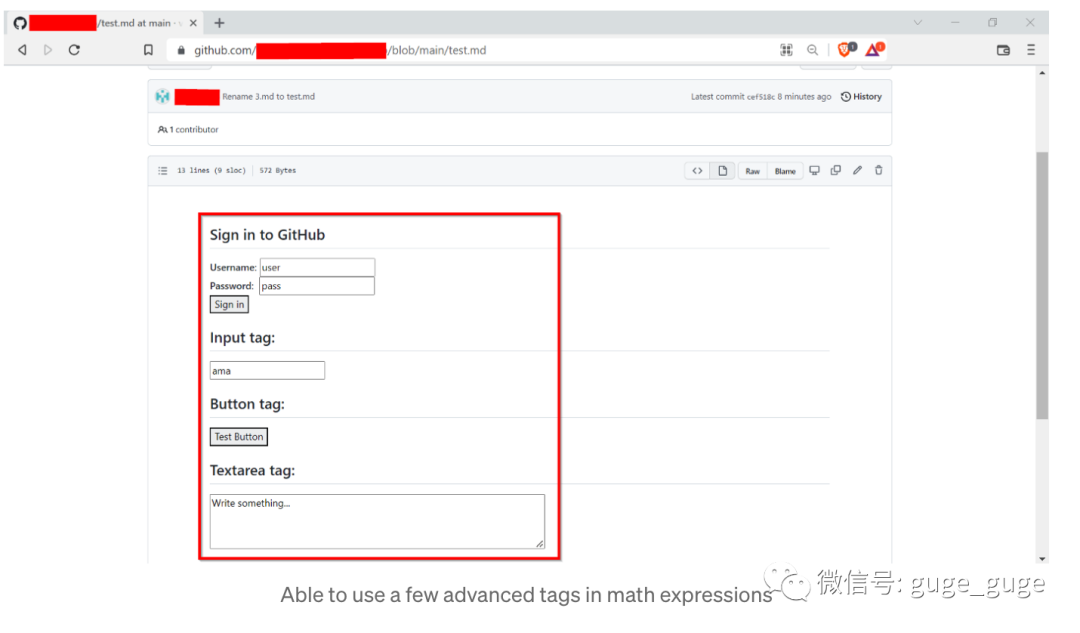
Task: Open the Brave wallet icon
Action: coord(1003,50)
